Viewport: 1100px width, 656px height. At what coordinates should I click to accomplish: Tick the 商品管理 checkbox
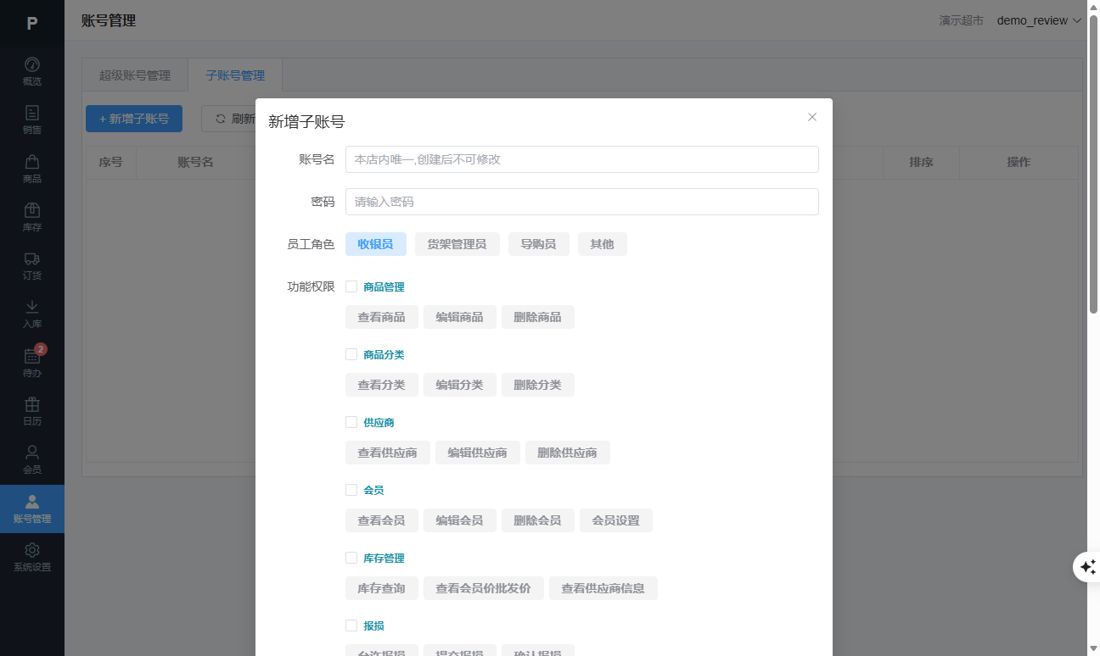pyautogui.click(x=351, y=286)
